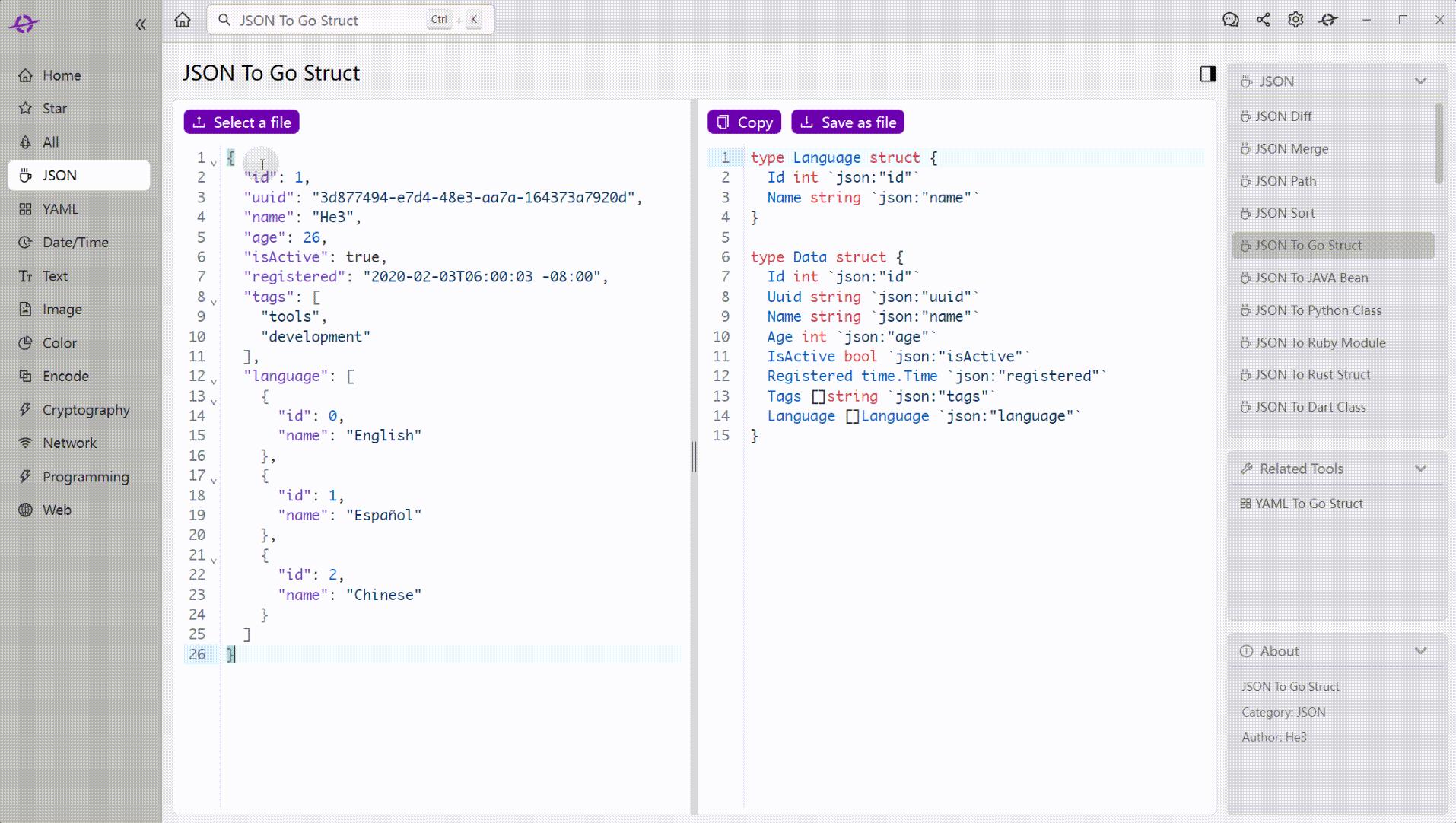Click the share icon in titlebar
Screen dimensions: 1456x823
[1264, 20]
